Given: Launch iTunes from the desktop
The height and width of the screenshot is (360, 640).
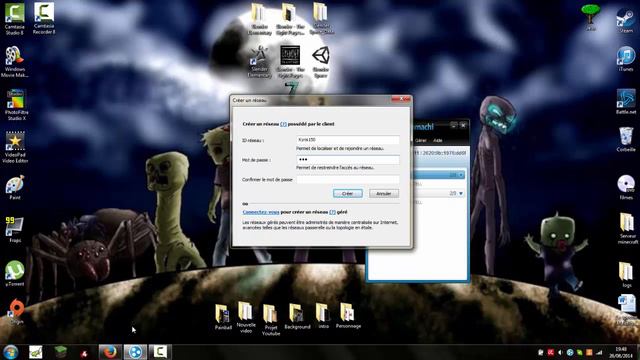Looking at the screenshot, I should click(x=626, y=59).
